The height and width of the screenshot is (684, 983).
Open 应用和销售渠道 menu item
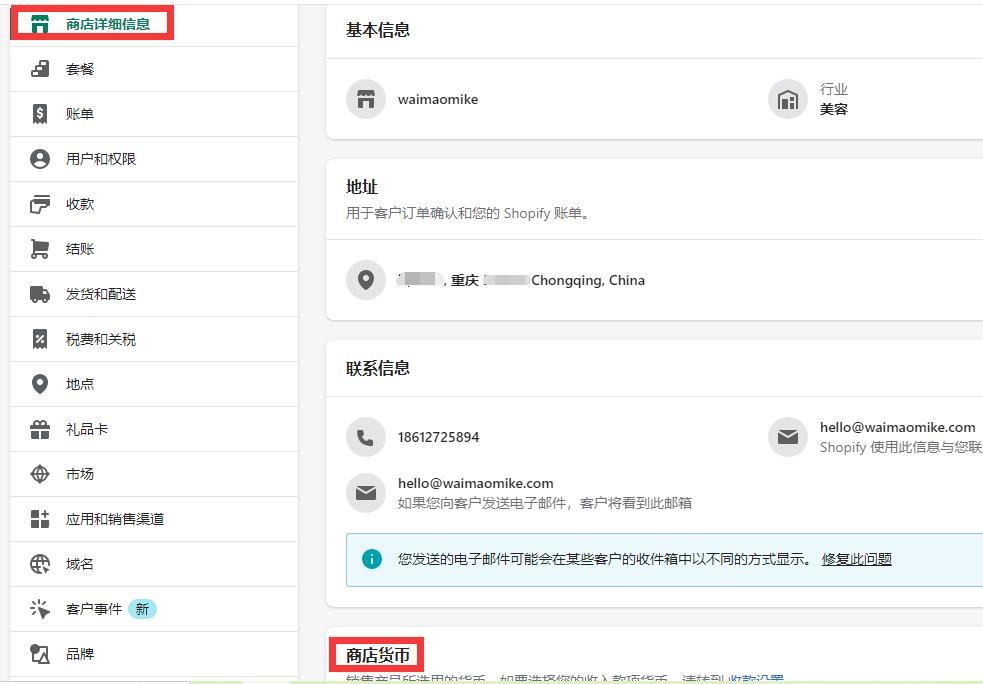(x=114, y=519)
